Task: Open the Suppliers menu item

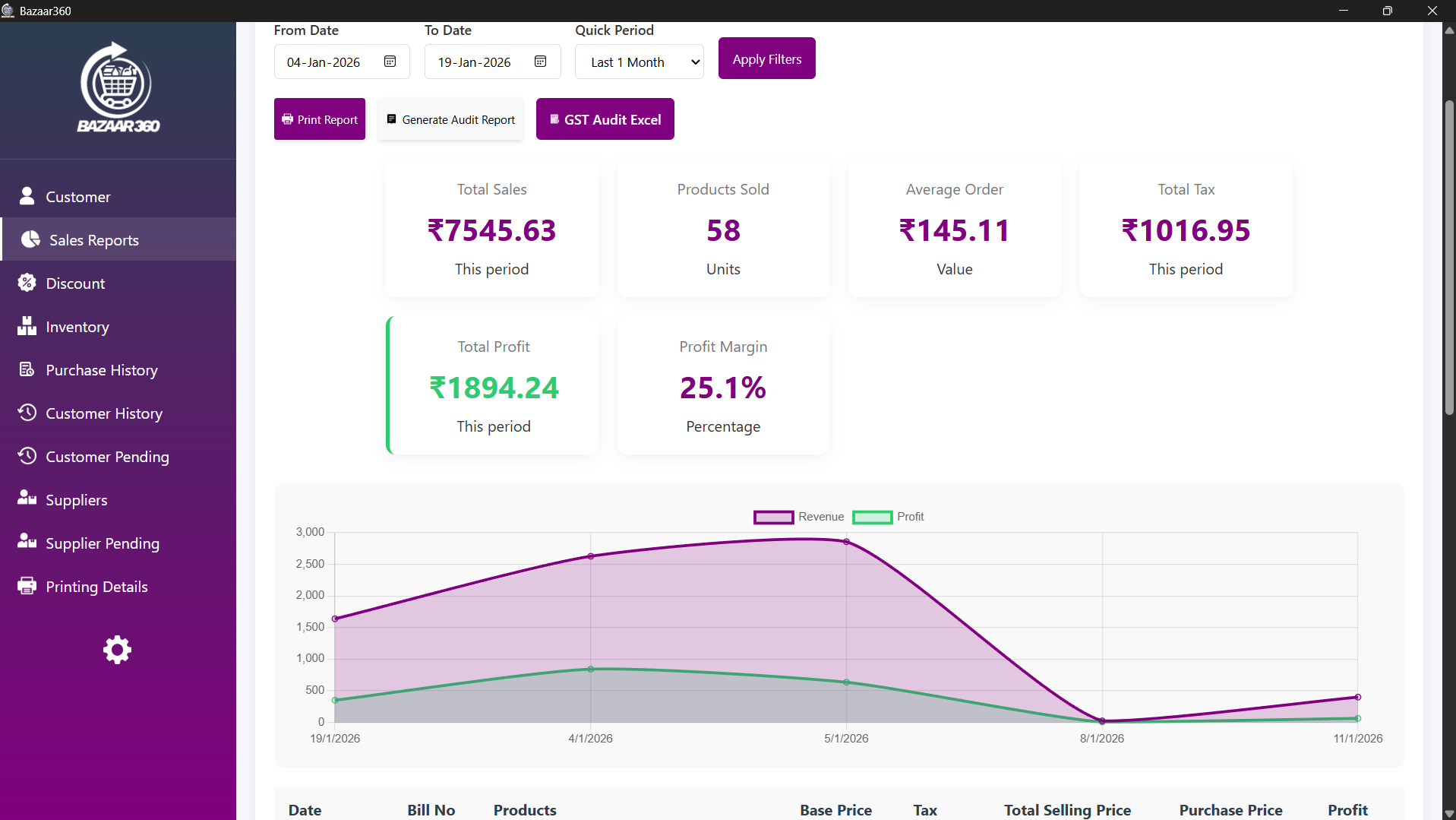Action: pos(77,500)
